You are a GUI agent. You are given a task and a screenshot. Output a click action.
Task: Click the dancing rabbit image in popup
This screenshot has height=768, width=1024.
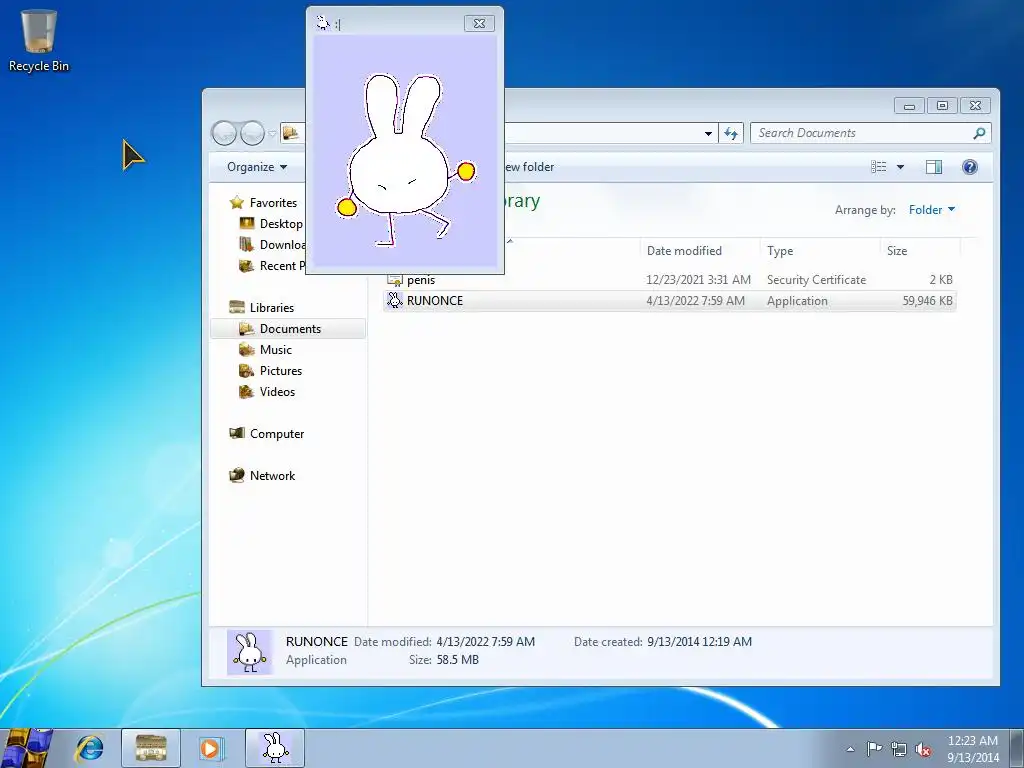pyautogui.click(x=405, y=152)
